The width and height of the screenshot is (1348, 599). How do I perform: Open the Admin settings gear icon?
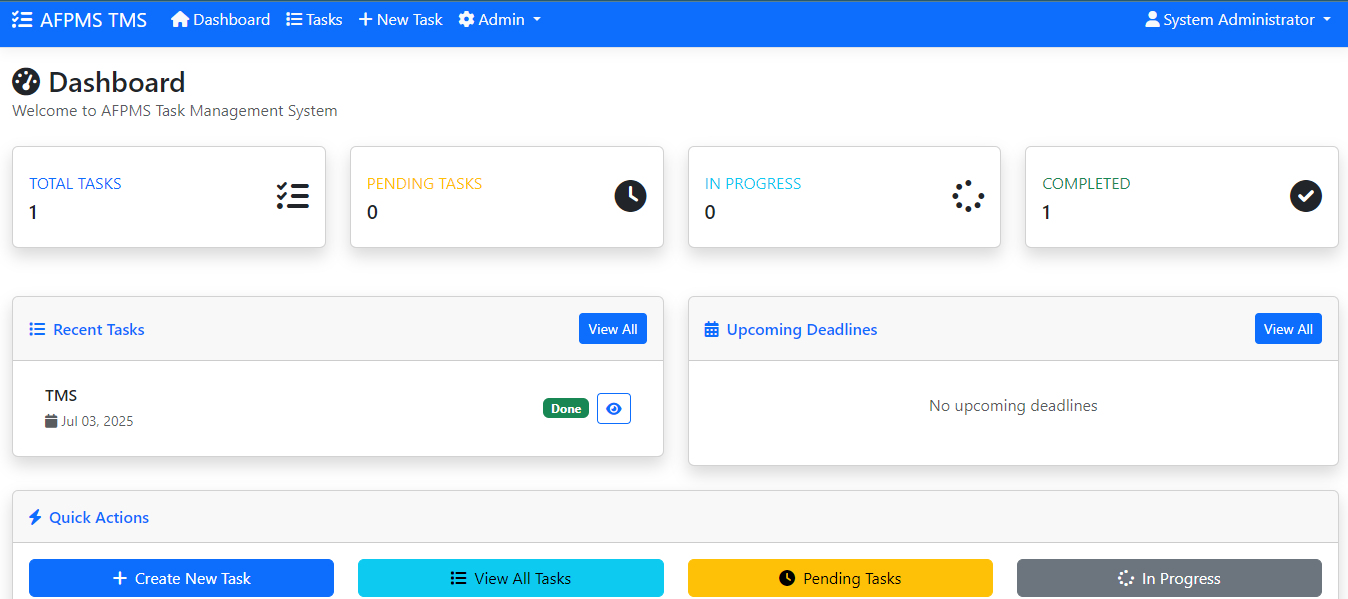[x=466, y=18]
